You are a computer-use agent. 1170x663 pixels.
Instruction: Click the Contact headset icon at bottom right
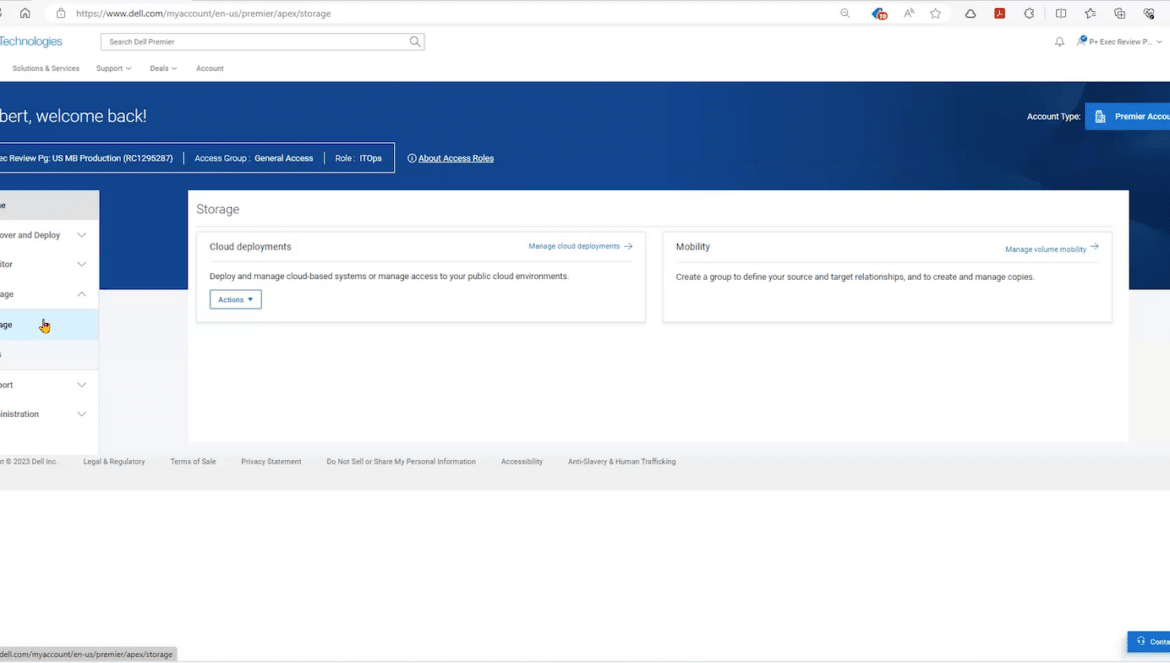(1141, 641)
